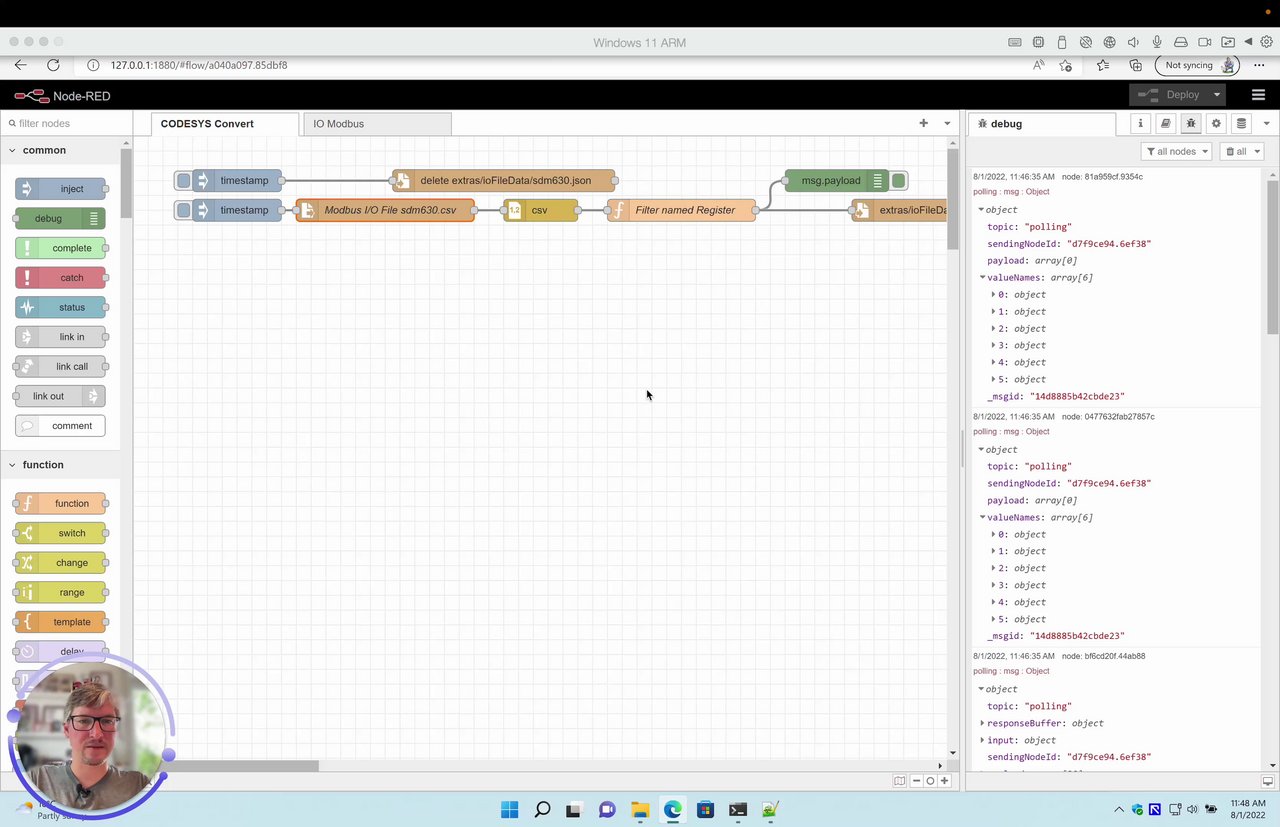Image resolution: width=1280 pixels, height=827 pixels.
Task: Open the clear all messages dropdown
Action: 1241,151
